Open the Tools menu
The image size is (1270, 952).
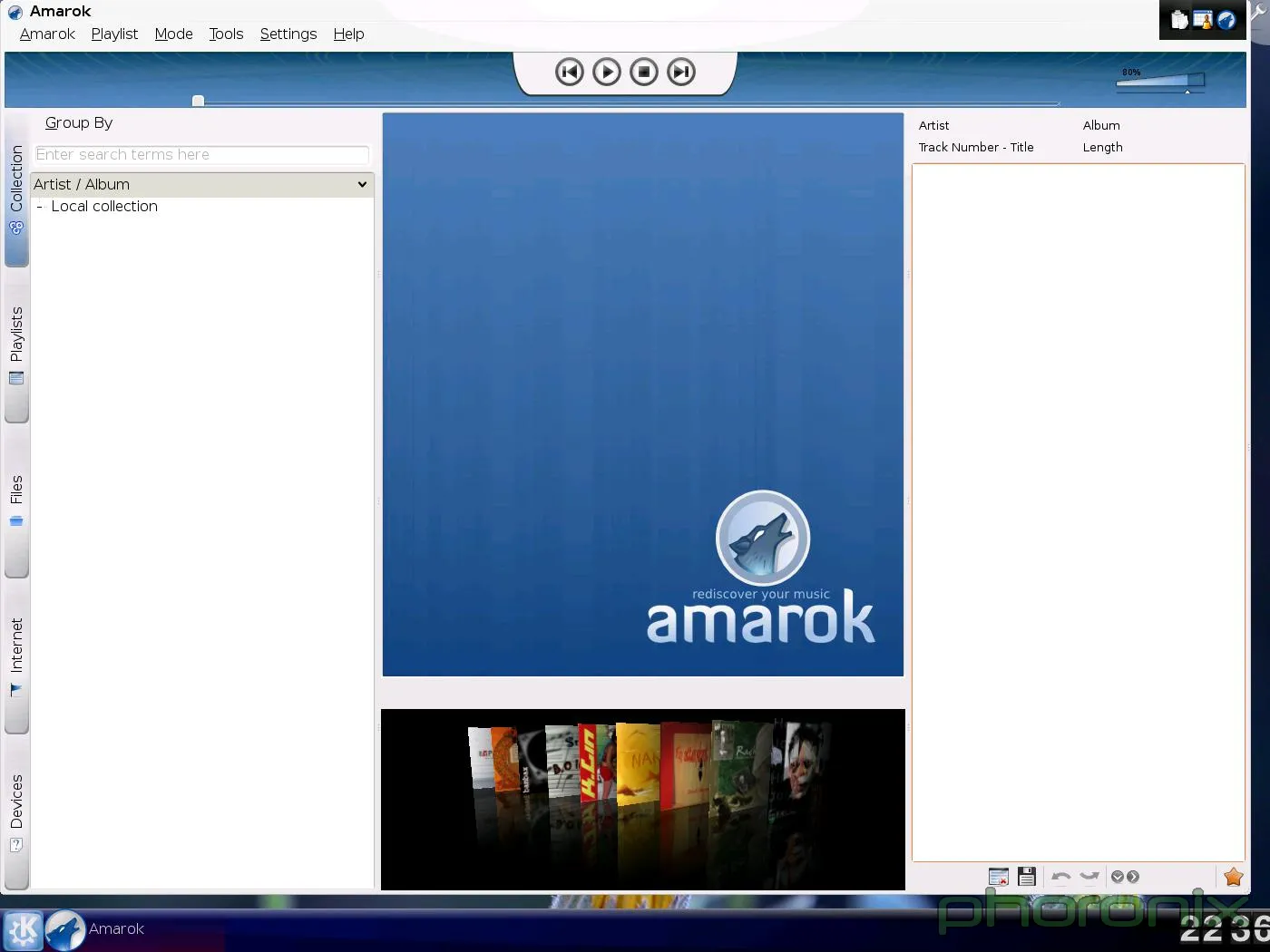[226, 34]
